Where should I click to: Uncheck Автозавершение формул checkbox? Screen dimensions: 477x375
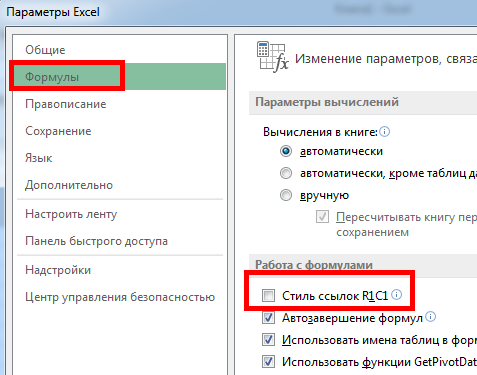[x=268, y=318]
